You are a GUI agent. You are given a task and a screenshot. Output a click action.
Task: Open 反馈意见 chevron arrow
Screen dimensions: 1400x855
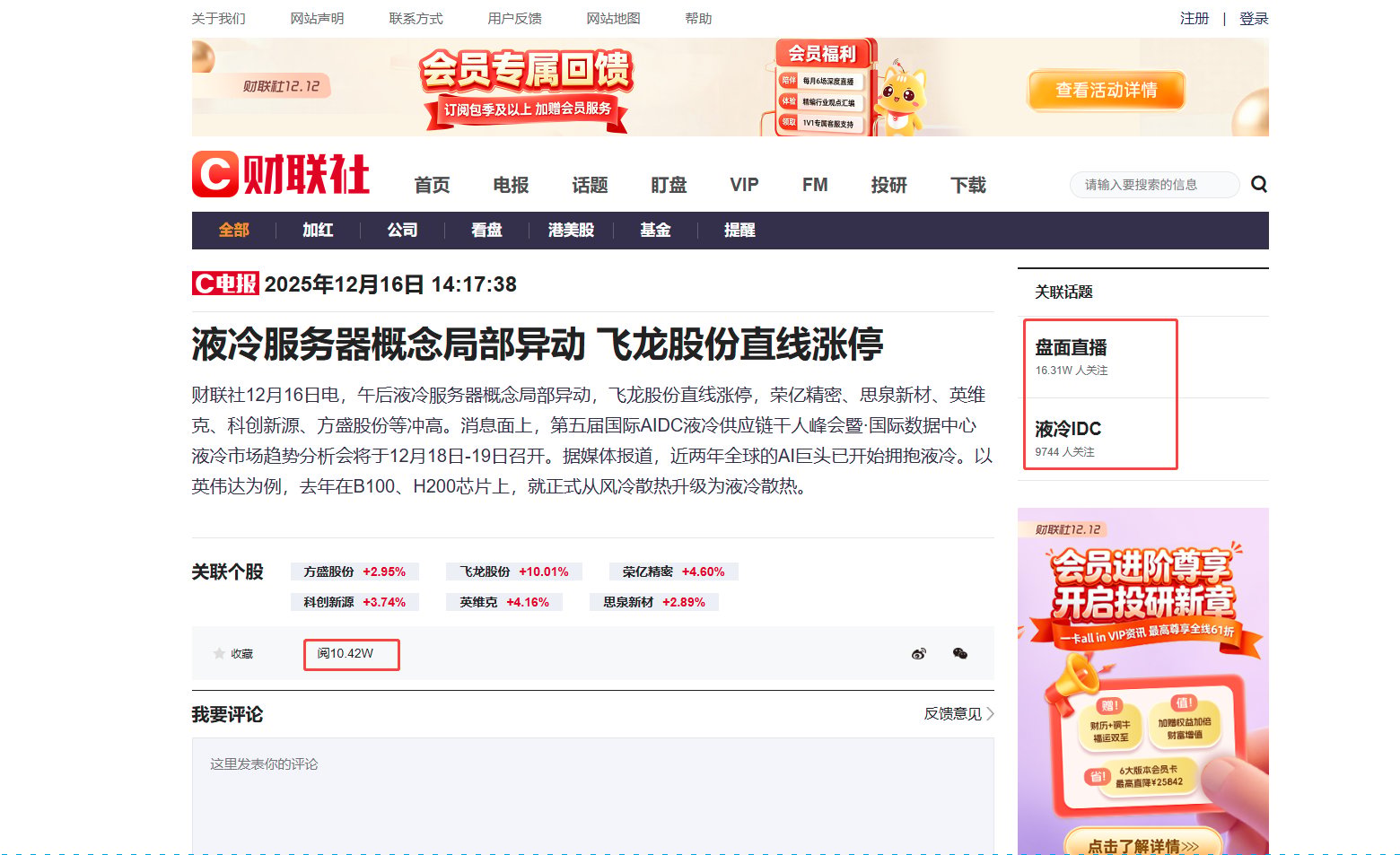click(x=990, y=714)
